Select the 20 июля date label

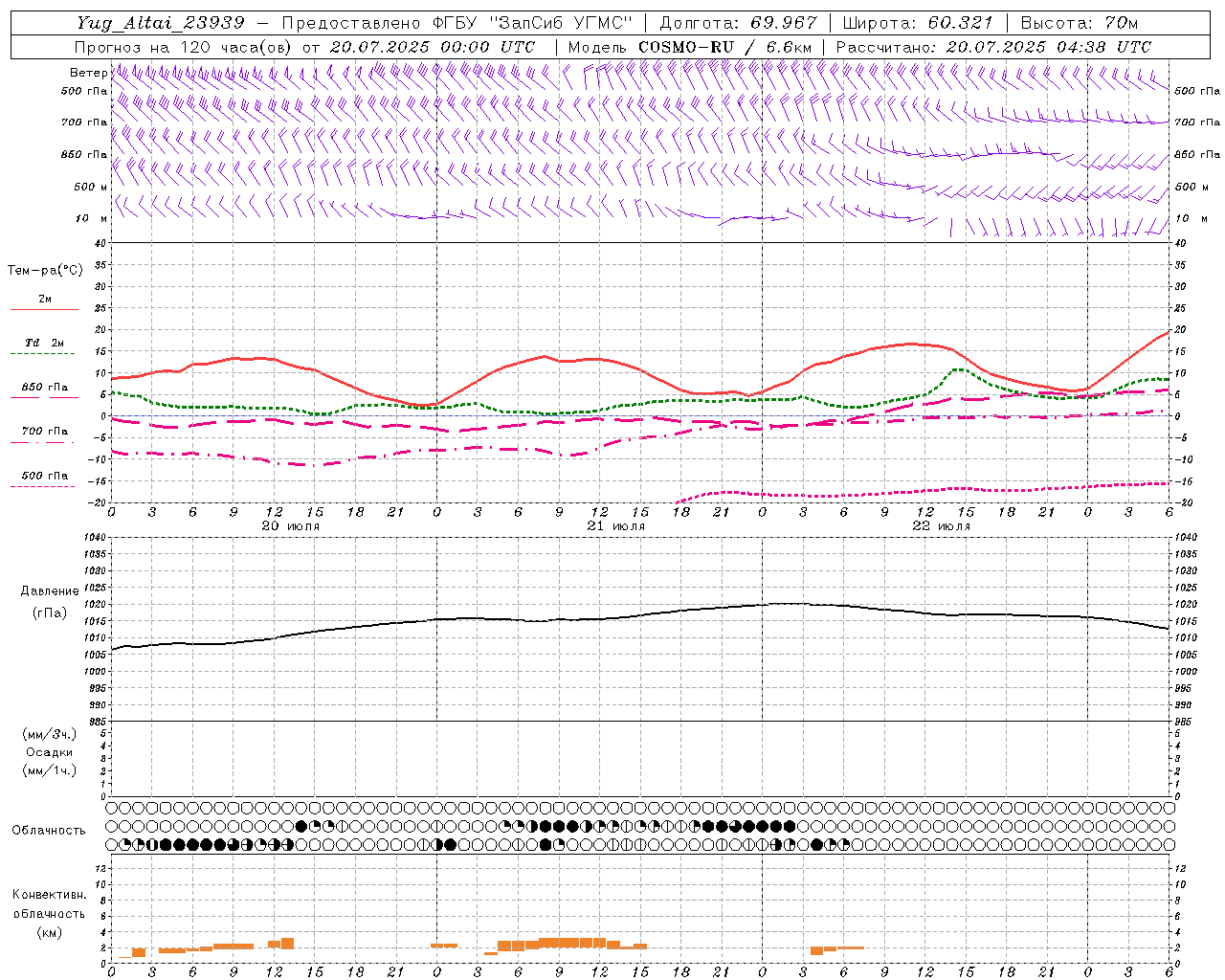pyautogui.click(x=291, y=526)
